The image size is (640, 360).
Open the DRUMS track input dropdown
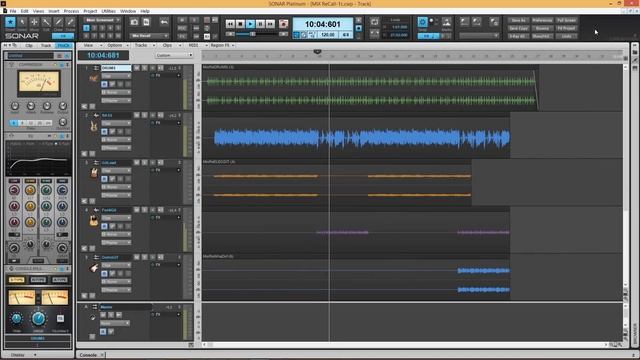[x=116, y=92]
